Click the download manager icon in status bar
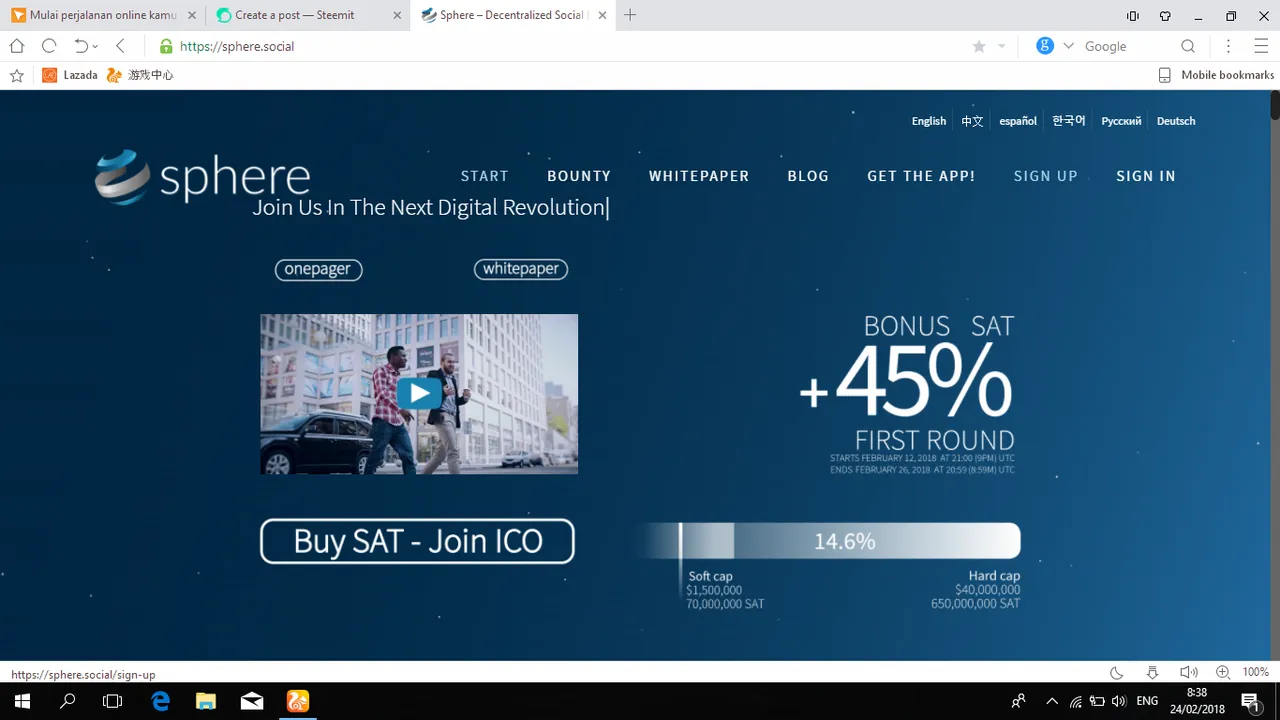The image size is (1280, 720). 1152,673
